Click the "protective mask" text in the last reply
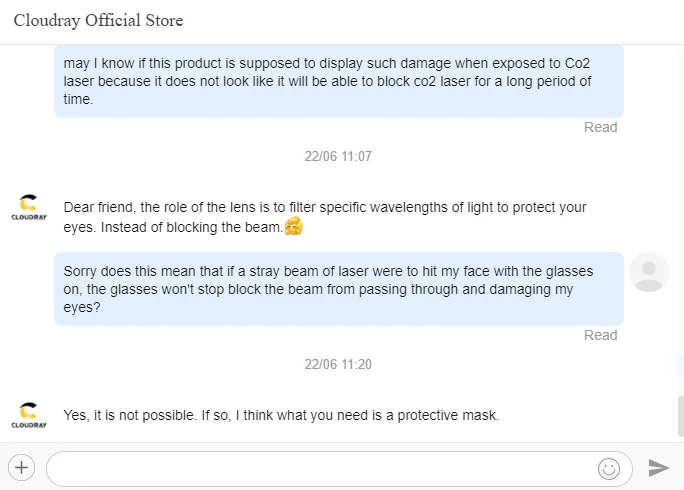The width and height of the screenshot is (684, 490). point(451,415)
